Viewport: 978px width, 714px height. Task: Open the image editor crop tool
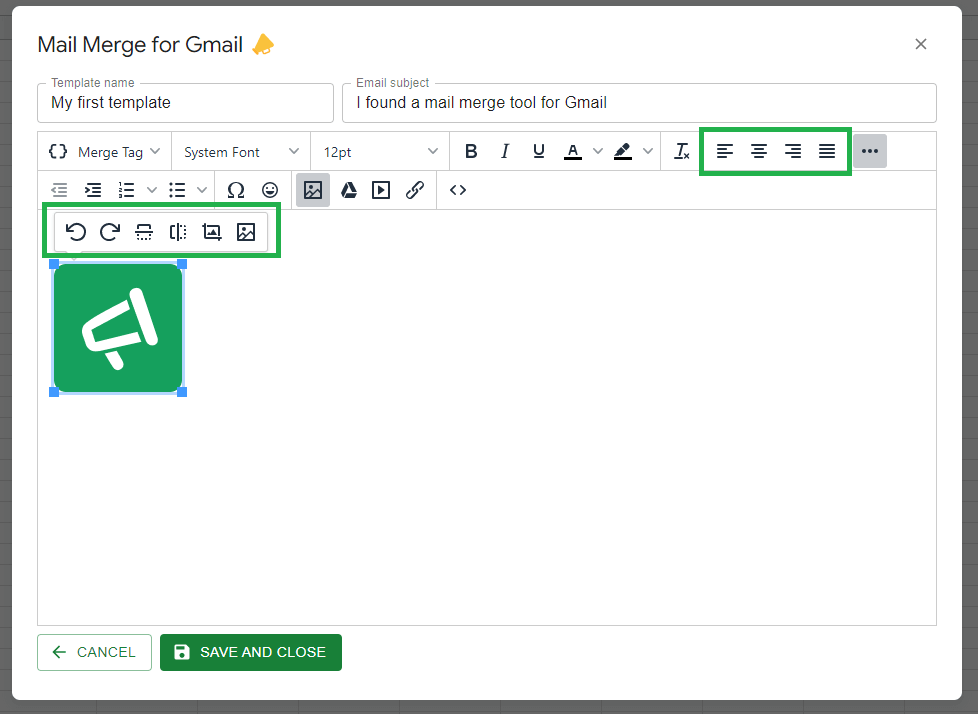pyautogui.click(x=212, y=232)
